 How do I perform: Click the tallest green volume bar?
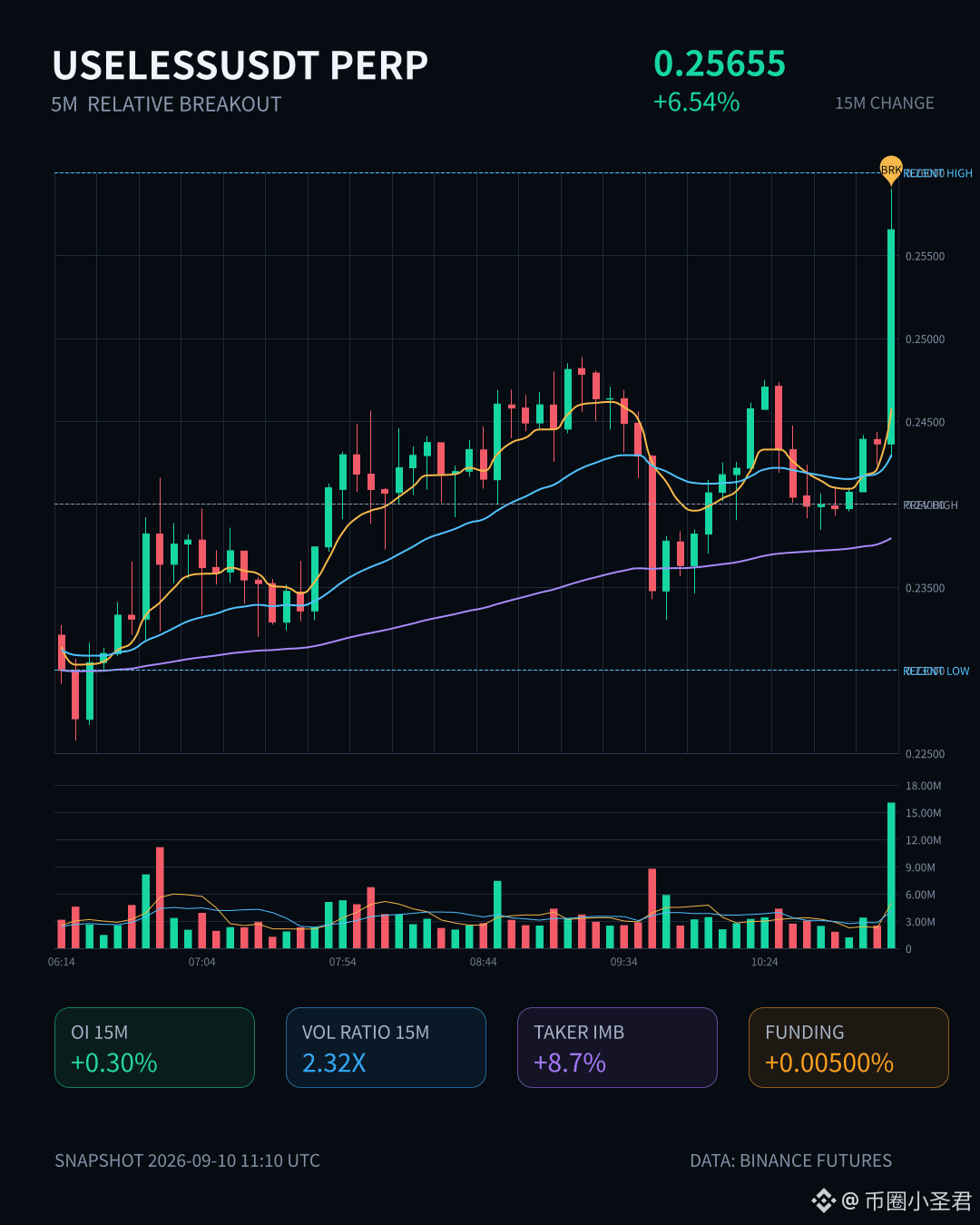[891, 876]
